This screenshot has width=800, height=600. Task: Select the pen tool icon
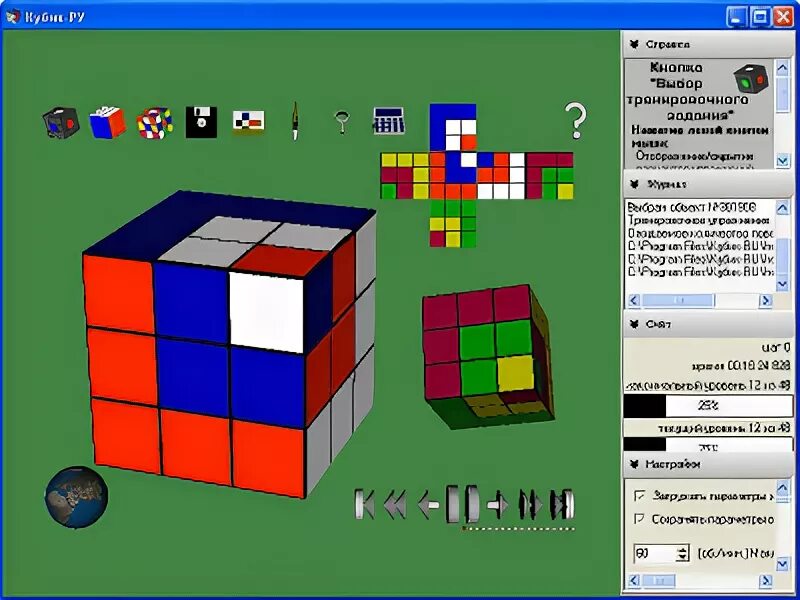point(295,121)
